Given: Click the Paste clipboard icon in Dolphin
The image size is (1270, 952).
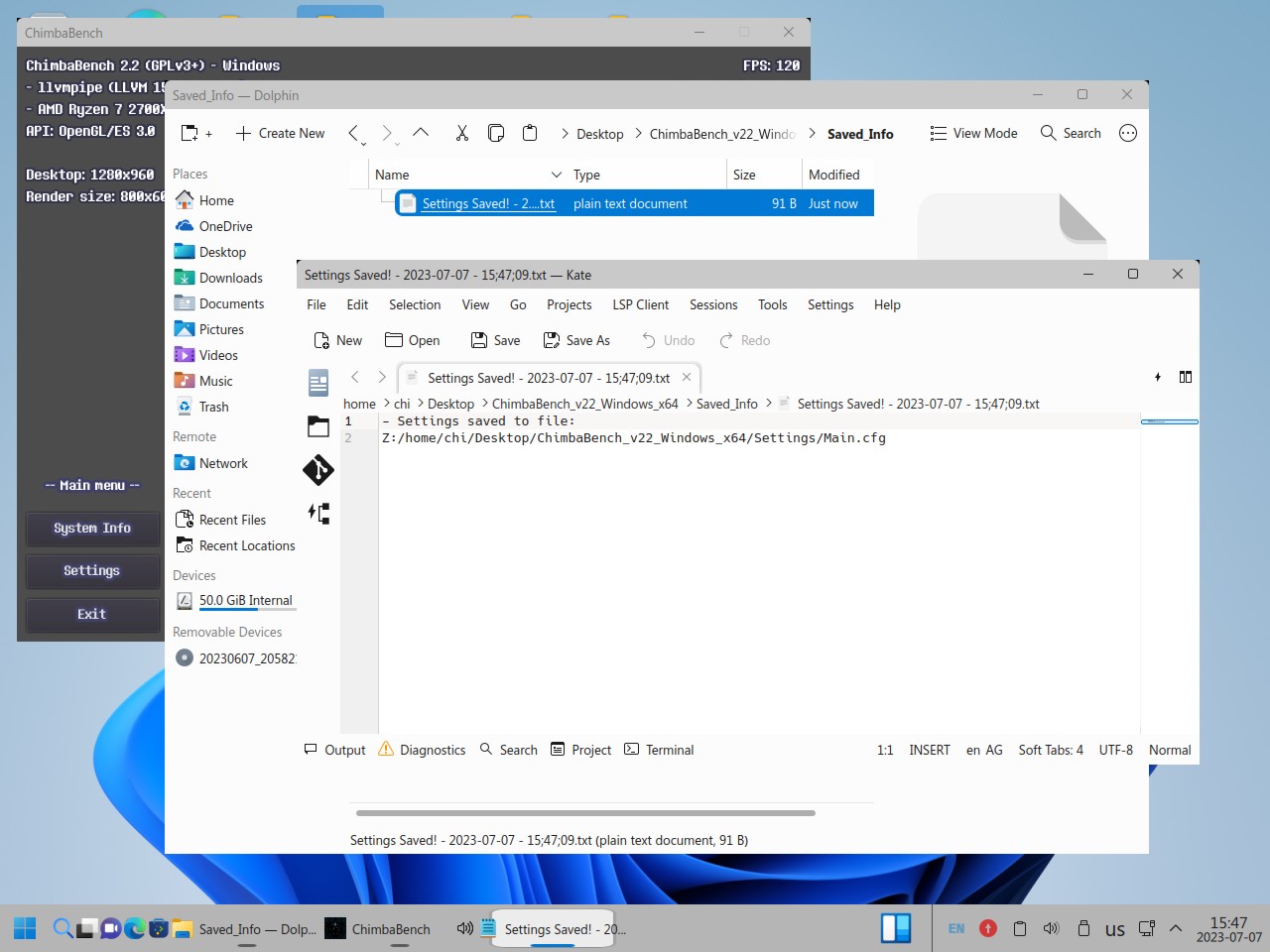Looking at the screenshot, I should tap(530, 133).
